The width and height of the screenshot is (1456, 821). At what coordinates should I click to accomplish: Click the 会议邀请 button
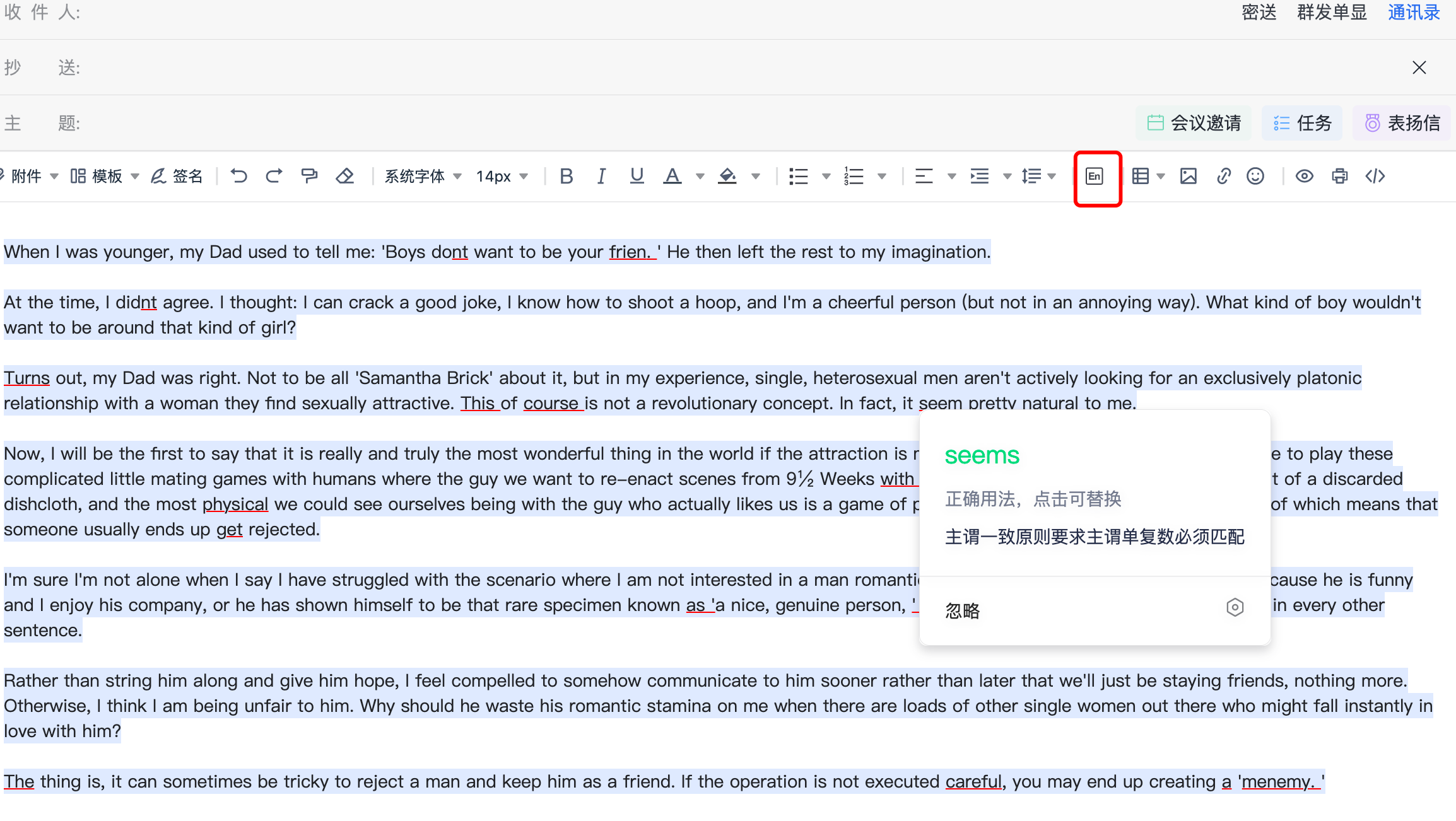point(1194,123)
